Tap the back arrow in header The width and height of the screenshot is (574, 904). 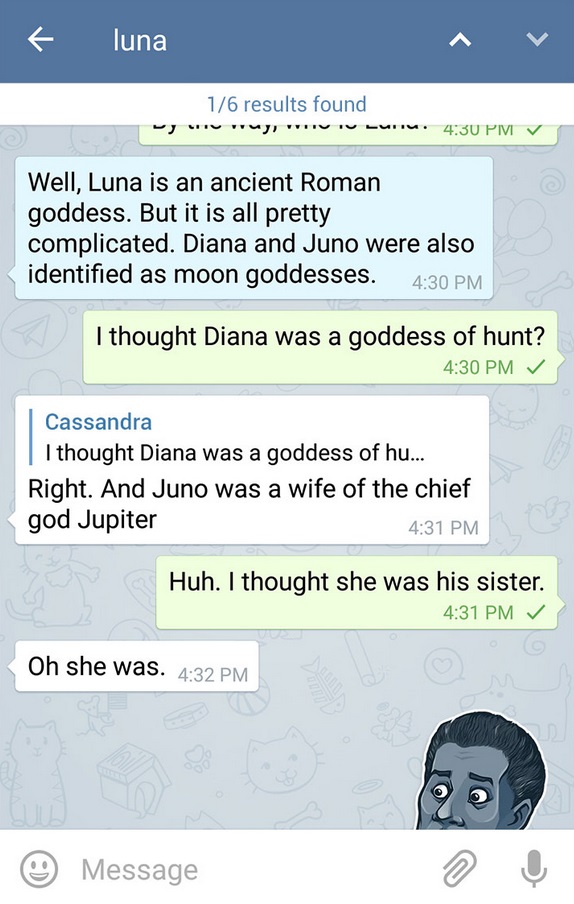[40, 40]
